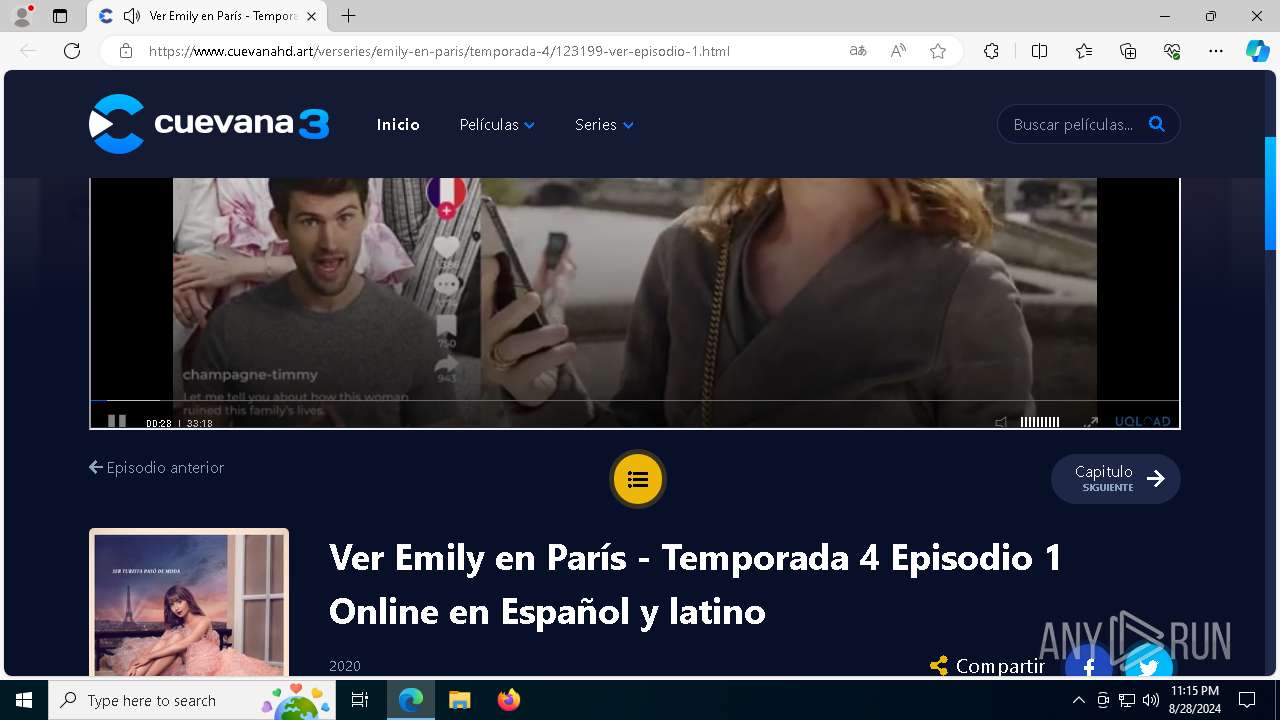The height and width of the screenshot is (720, 1280).
Task: Open the Emily en París poster thumbnail
Action: click(x=189, y=603)
